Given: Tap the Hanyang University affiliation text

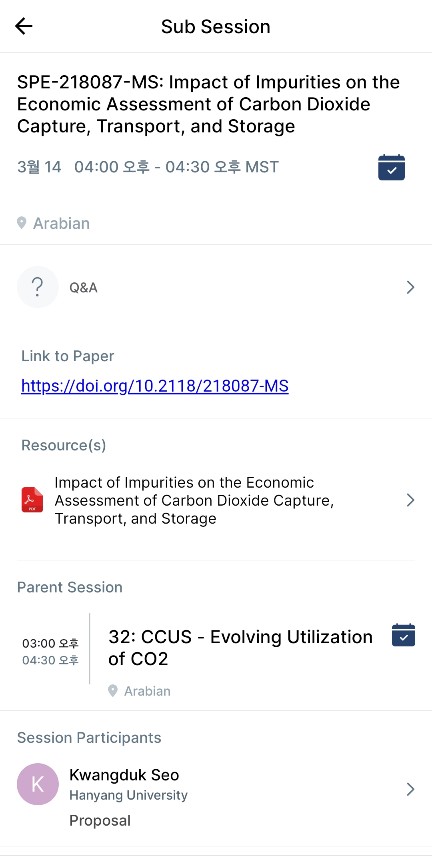Looking at the screenshot, I should click(128, 795).
